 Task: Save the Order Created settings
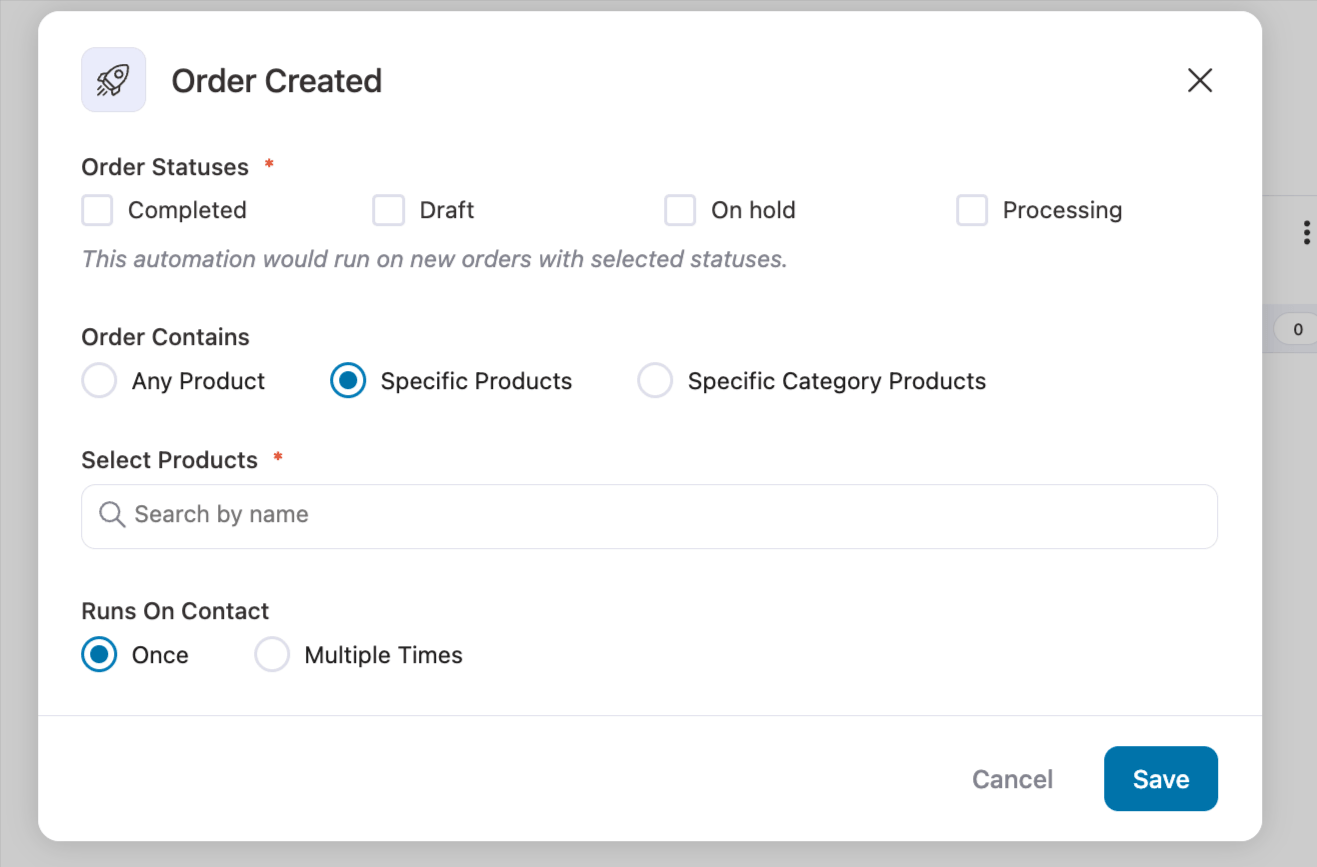click(x=1160, y=779)
